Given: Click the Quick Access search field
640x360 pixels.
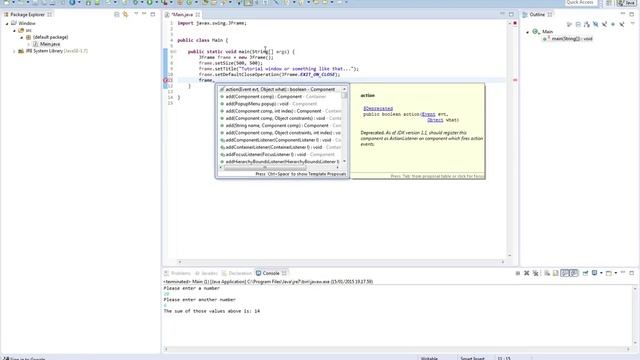Looking at the screenshot, I should click(x=580, y=2).
